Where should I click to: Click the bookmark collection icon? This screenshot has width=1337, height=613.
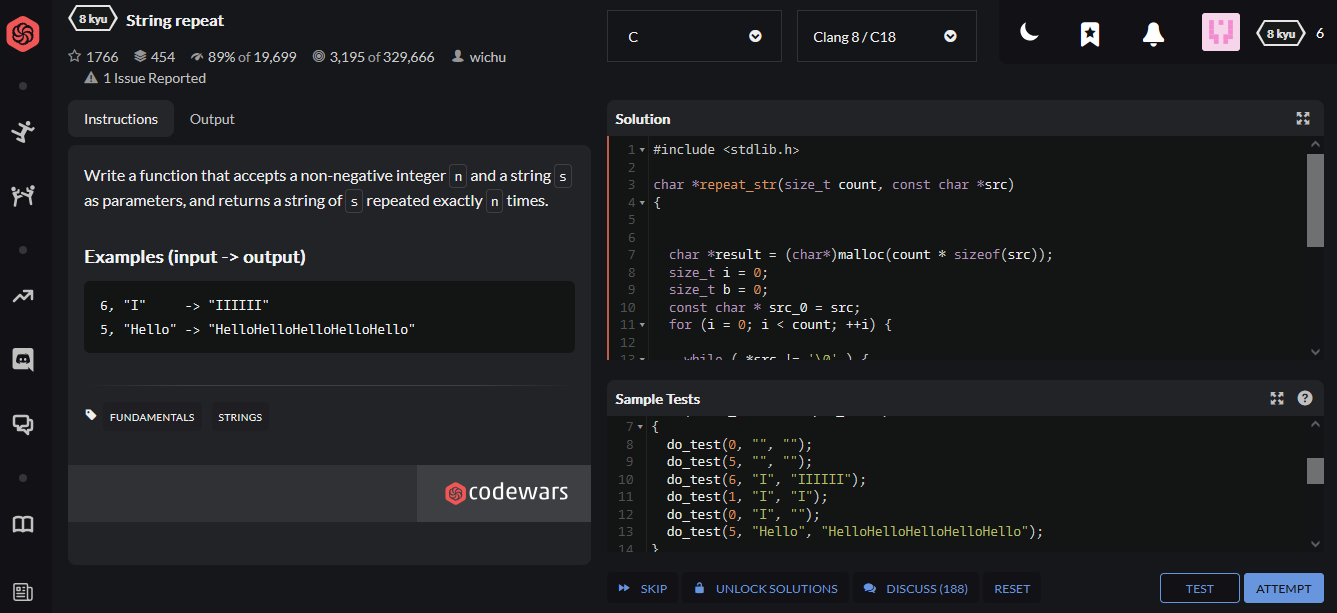(1090, 34)
